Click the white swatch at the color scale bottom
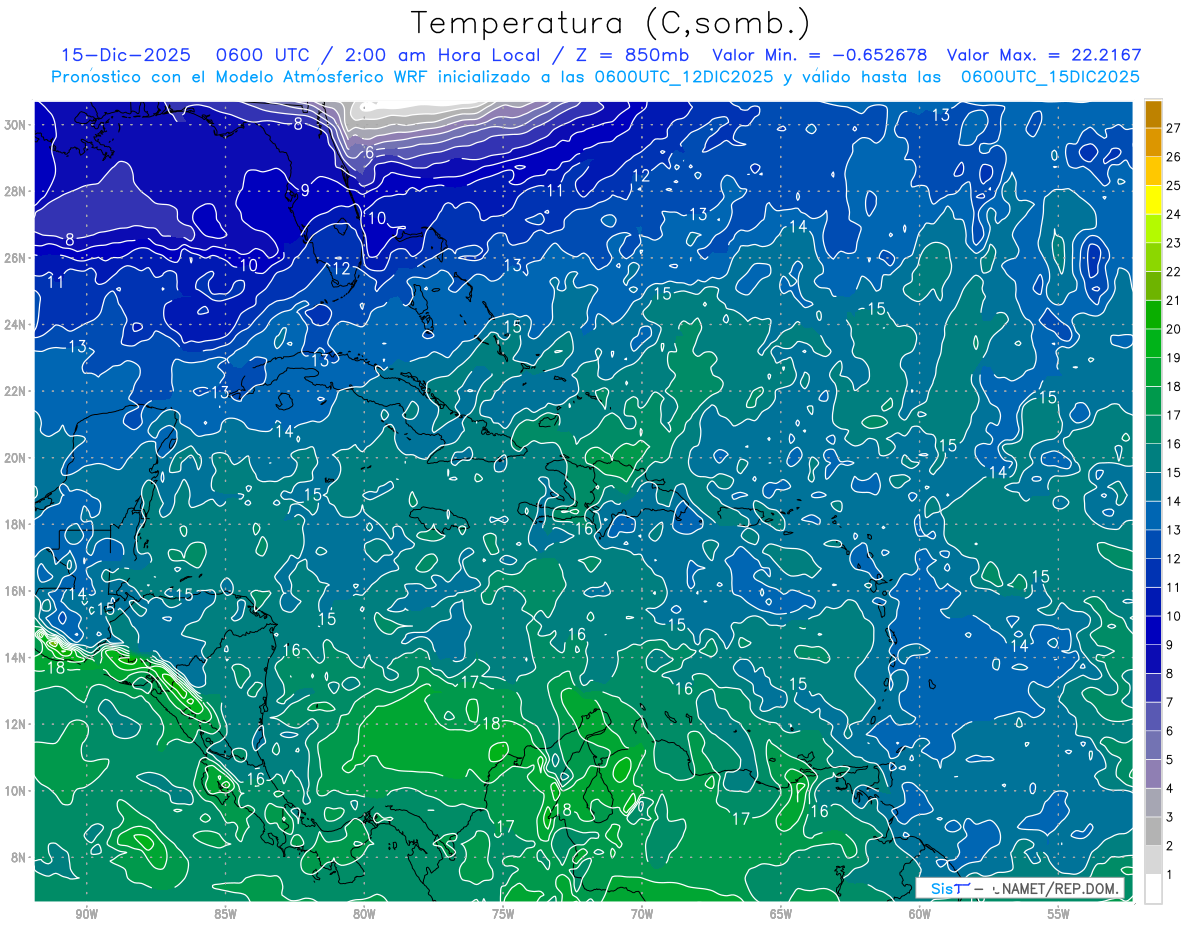This screenshot has height=927, width=1200. [x=1153, y=889]
